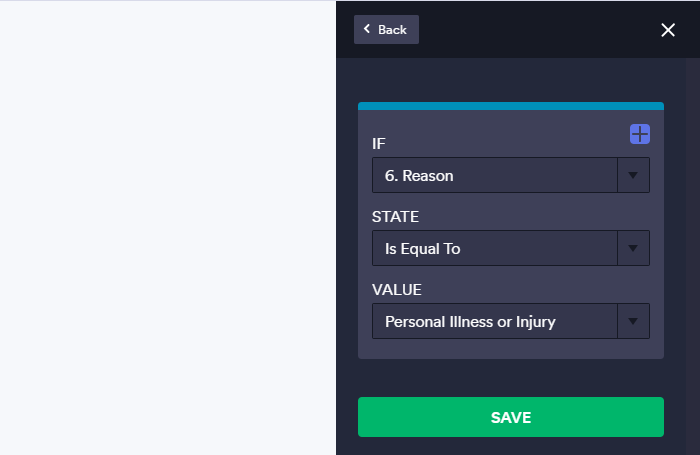
Task: Click the arrow on the STATE dropdown
Action: click(x=633, y=249)
